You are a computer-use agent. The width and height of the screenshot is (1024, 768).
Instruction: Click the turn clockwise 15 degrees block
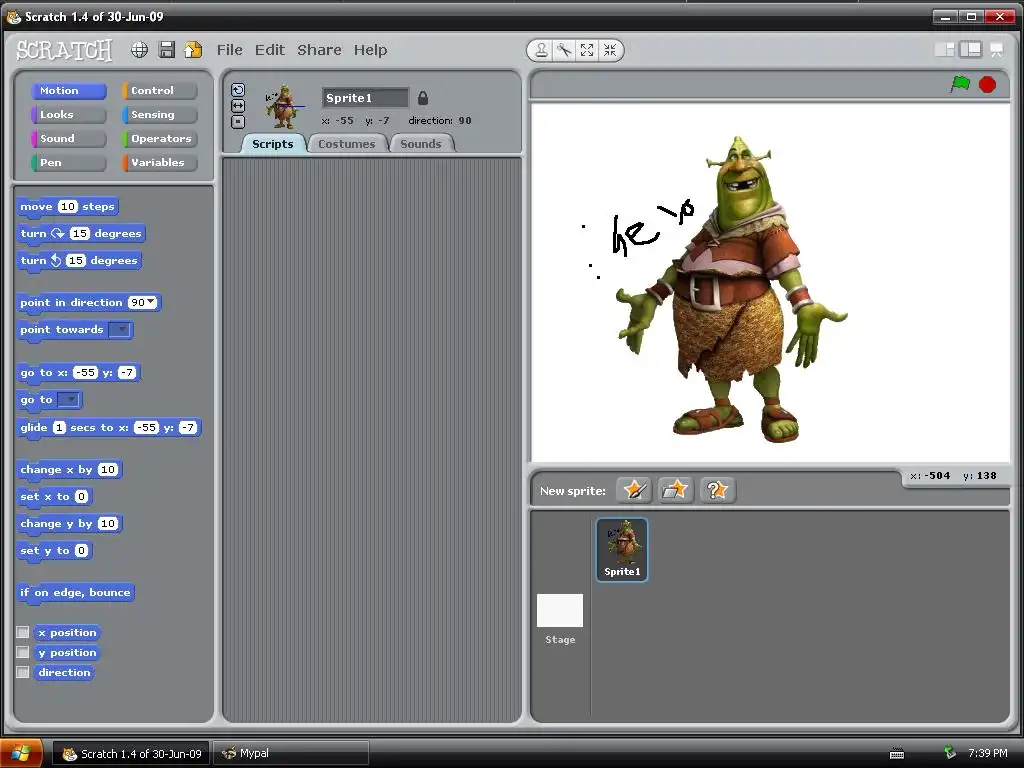[x=80, y=233]
